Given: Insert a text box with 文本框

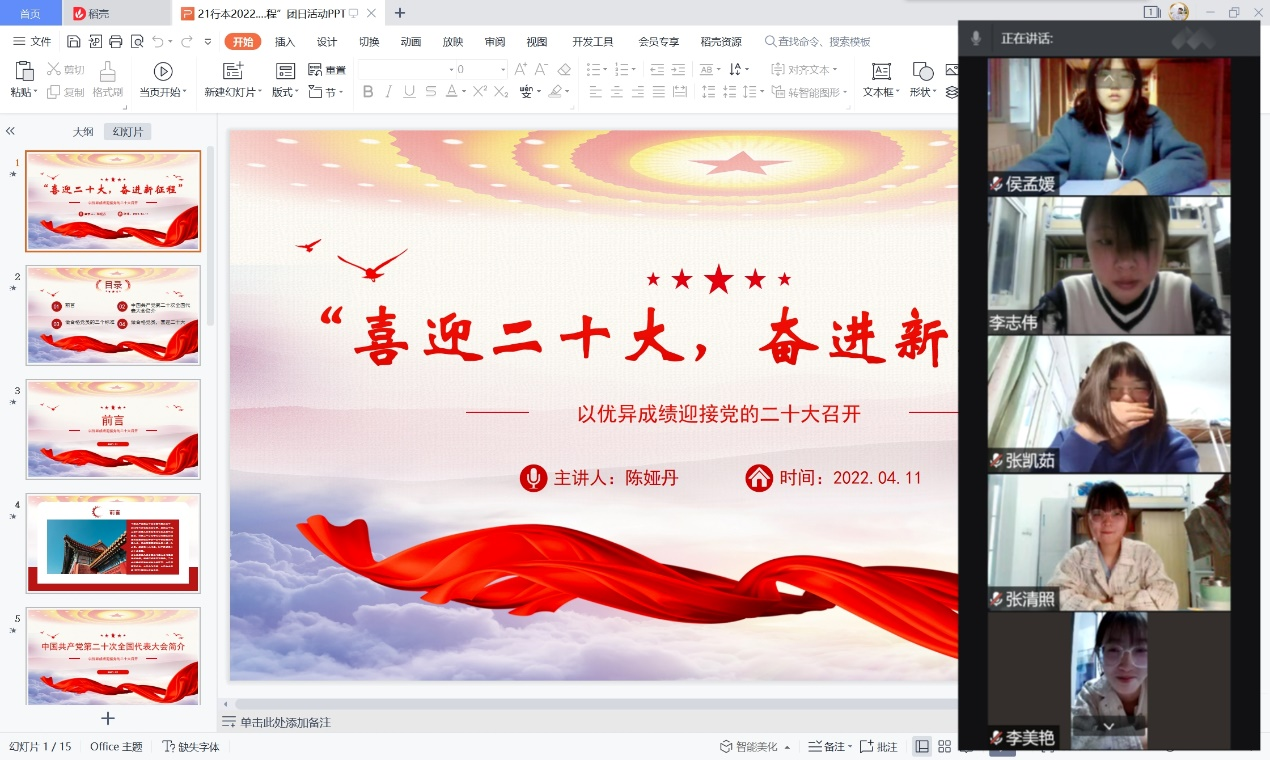Looking at the screenshot, I should (881, 71).
